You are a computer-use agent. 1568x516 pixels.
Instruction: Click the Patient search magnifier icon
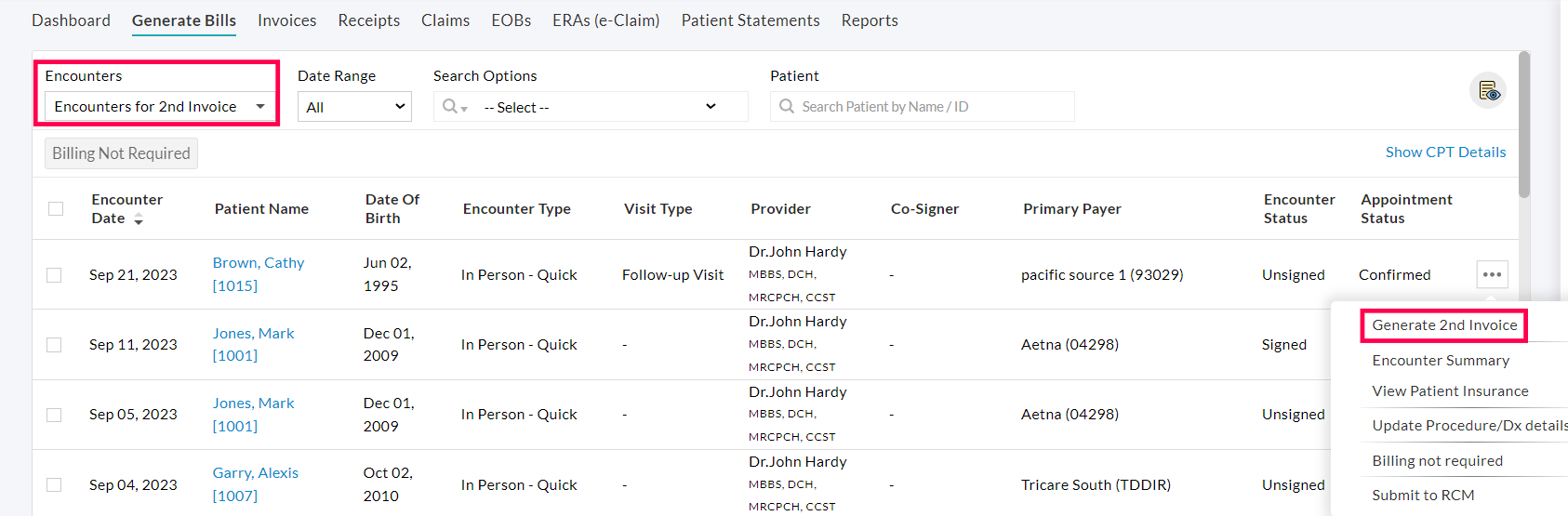[x=787, y=107]
